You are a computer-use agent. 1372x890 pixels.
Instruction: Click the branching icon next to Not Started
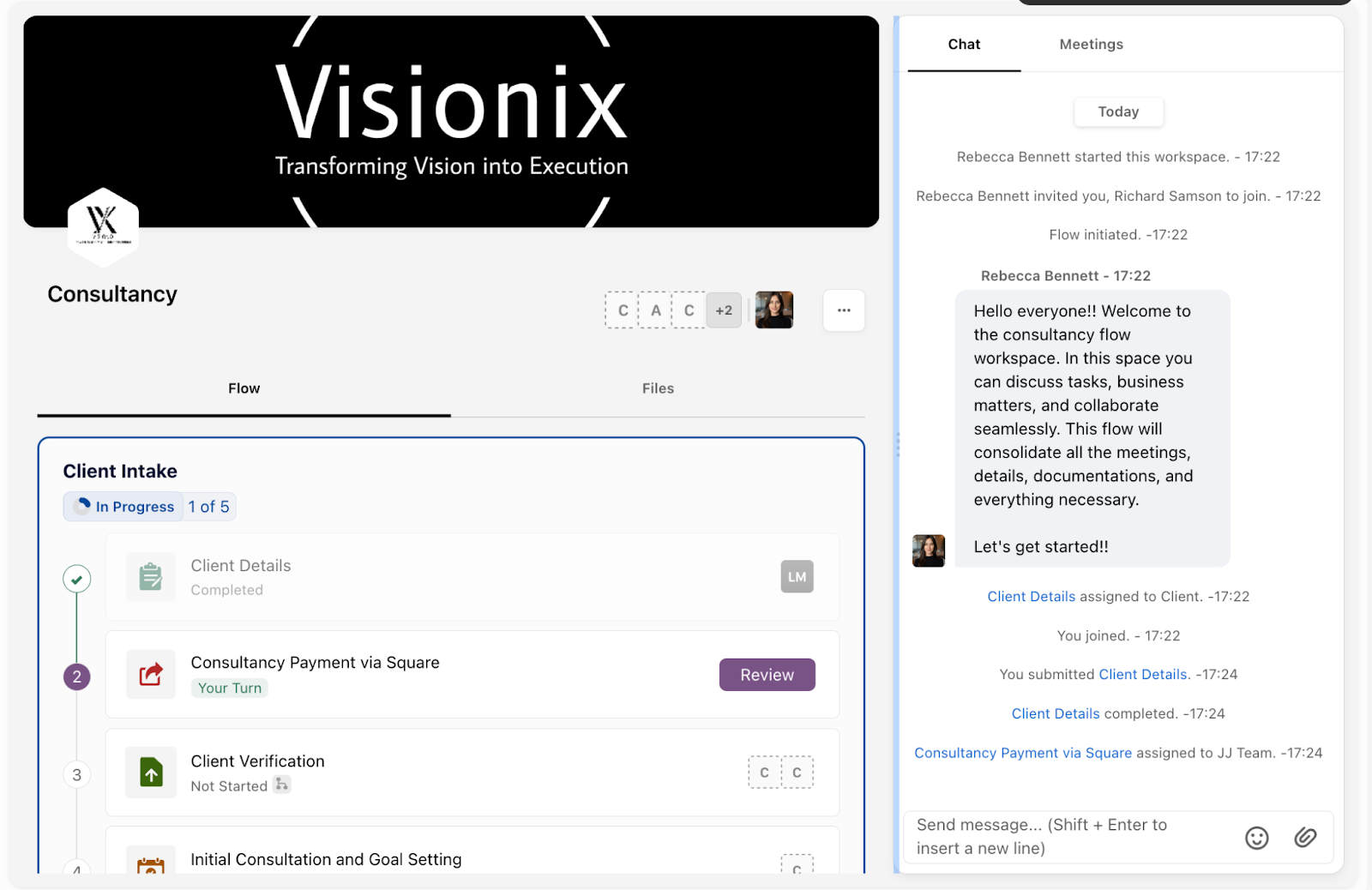[x=281, y=785]
